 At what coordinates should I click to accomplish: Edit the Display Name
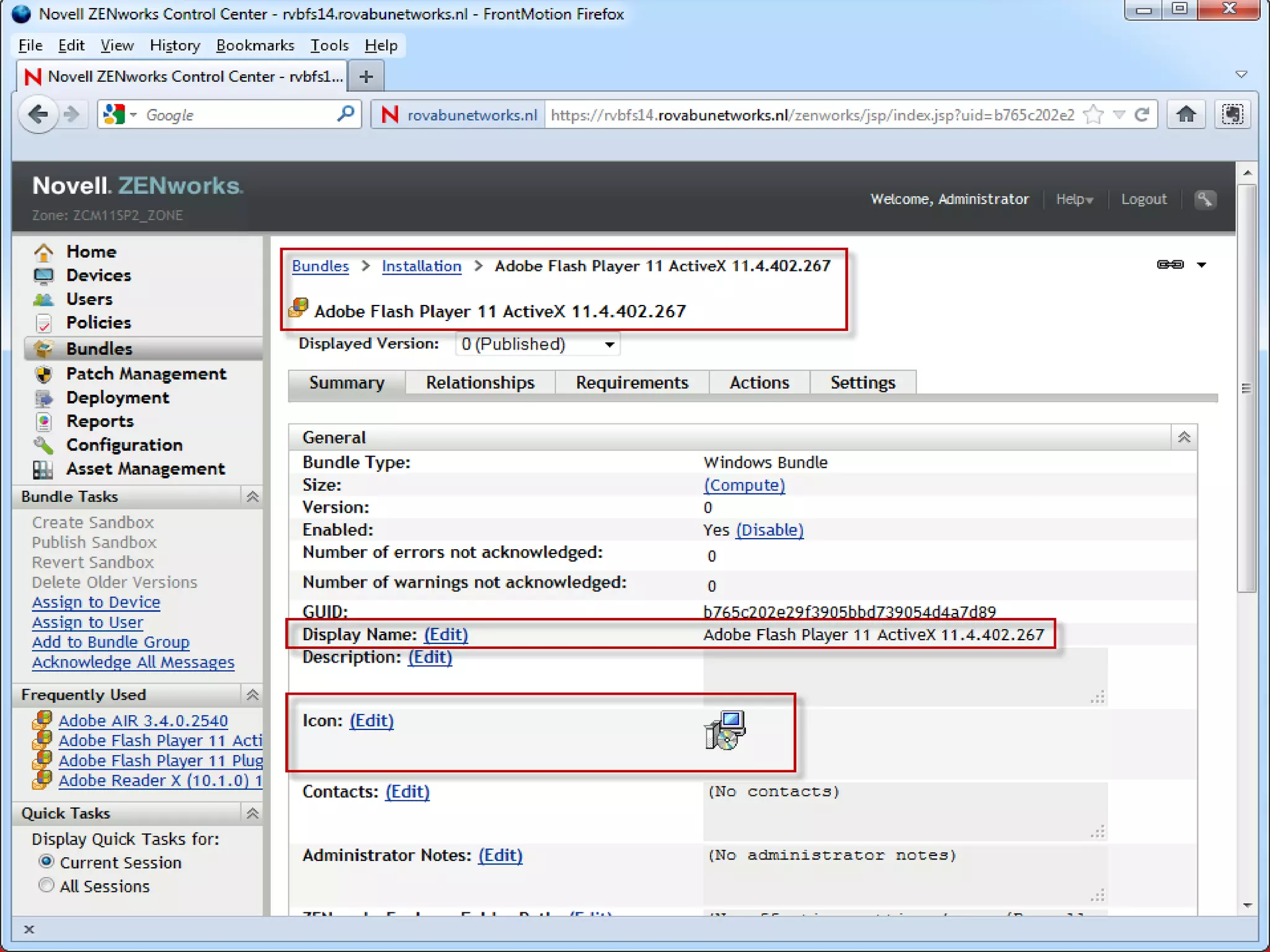tap(446, 635)
